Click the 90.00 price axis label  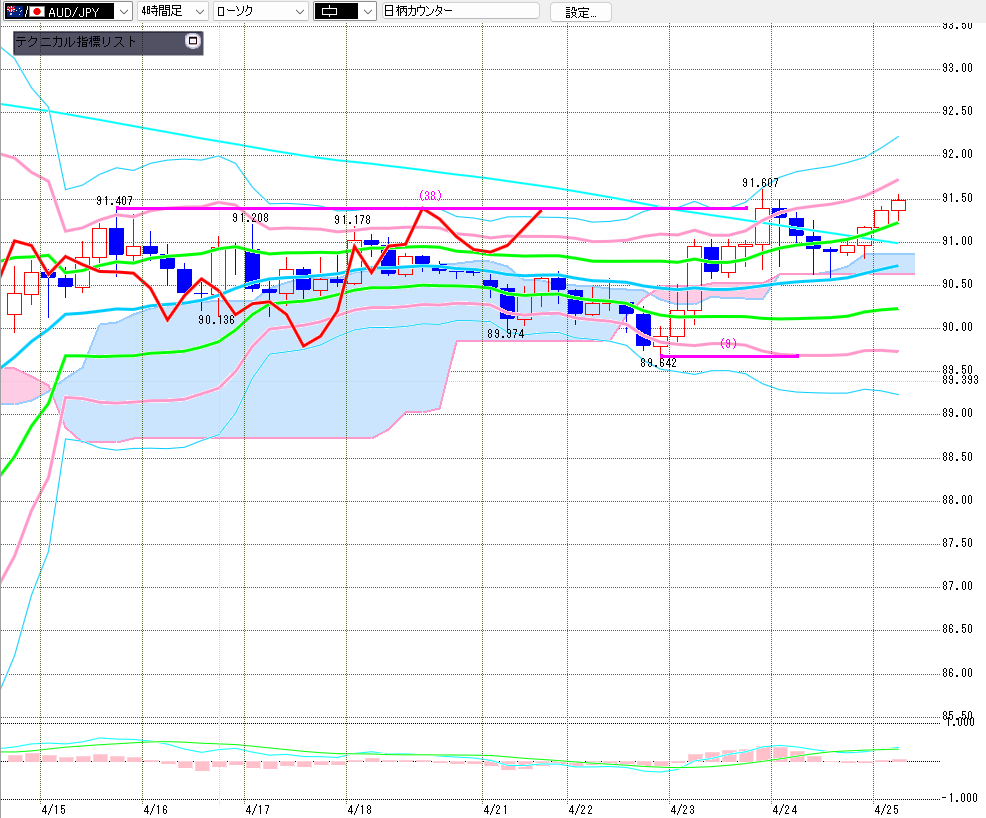[x=957, y=327]
